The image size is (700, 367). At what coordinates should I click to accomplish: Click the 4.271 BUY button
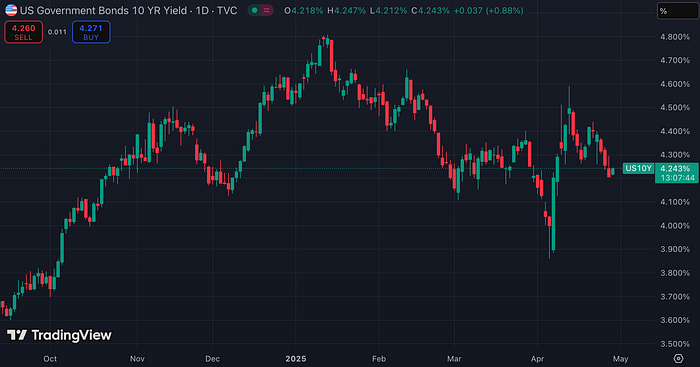(x=91, y=32)
